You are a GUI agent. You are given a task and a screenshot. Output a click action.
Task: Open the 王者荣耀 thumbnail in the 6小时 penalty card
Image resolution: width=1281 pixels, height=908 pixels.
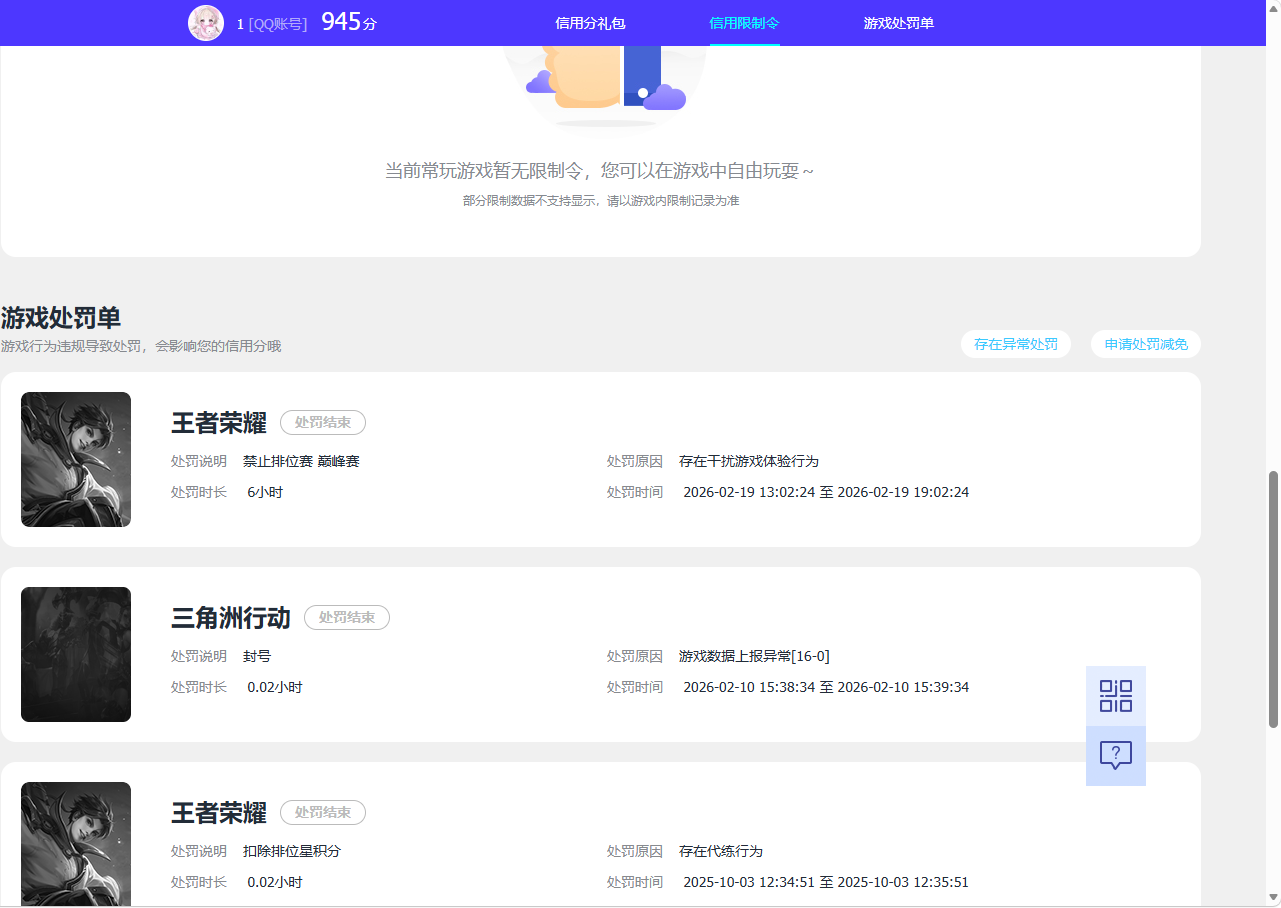tap(76, 459)
